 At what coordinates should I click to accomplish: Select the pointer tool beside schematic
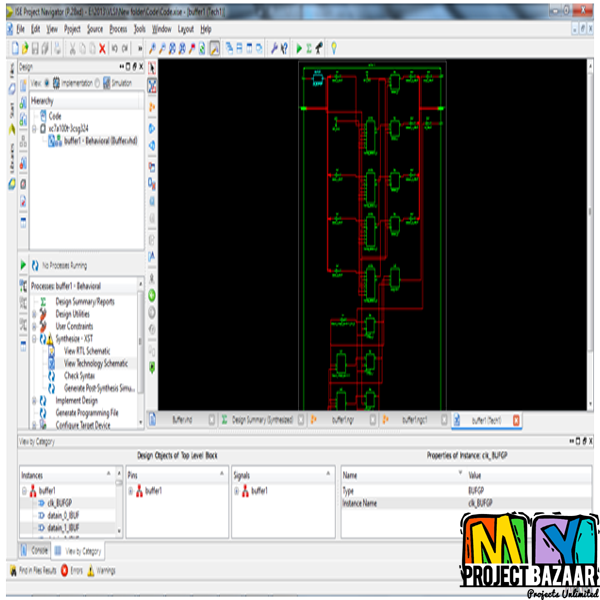click(152, 68)
